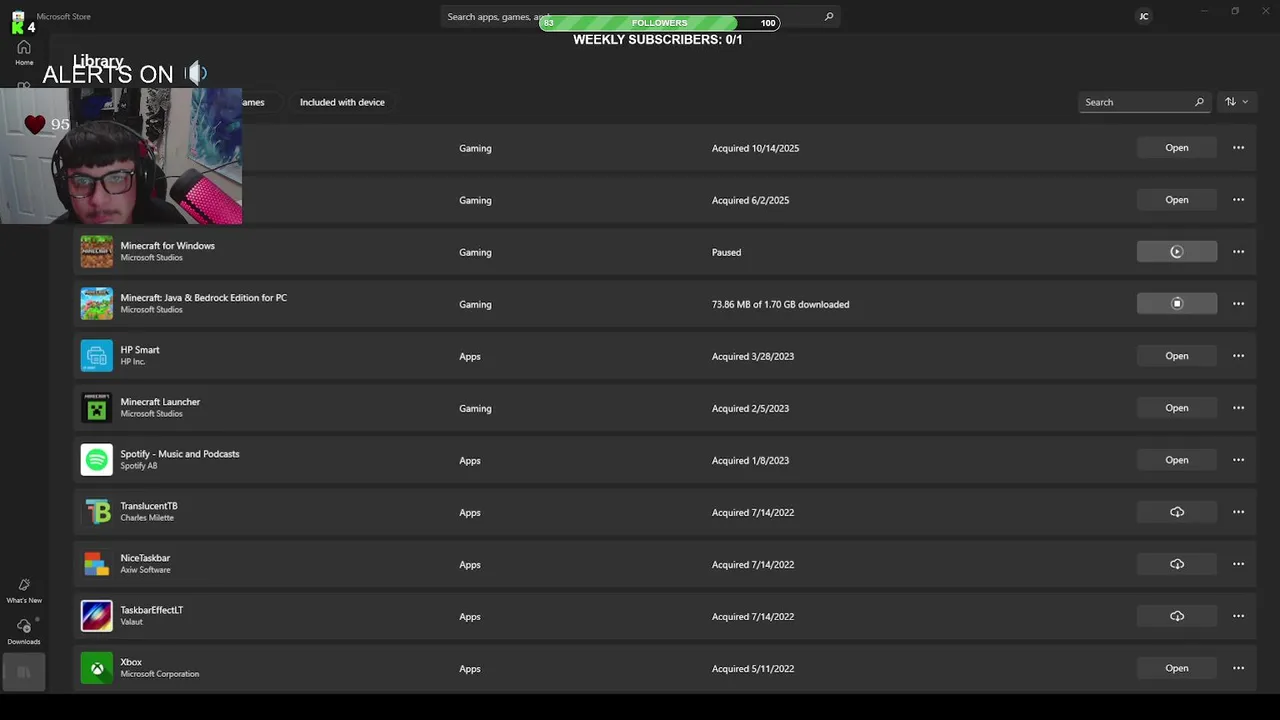Open the Home section in sidebar
Image resolution: width=1280 pixels, height=720 pixels.
pos(24,53)
